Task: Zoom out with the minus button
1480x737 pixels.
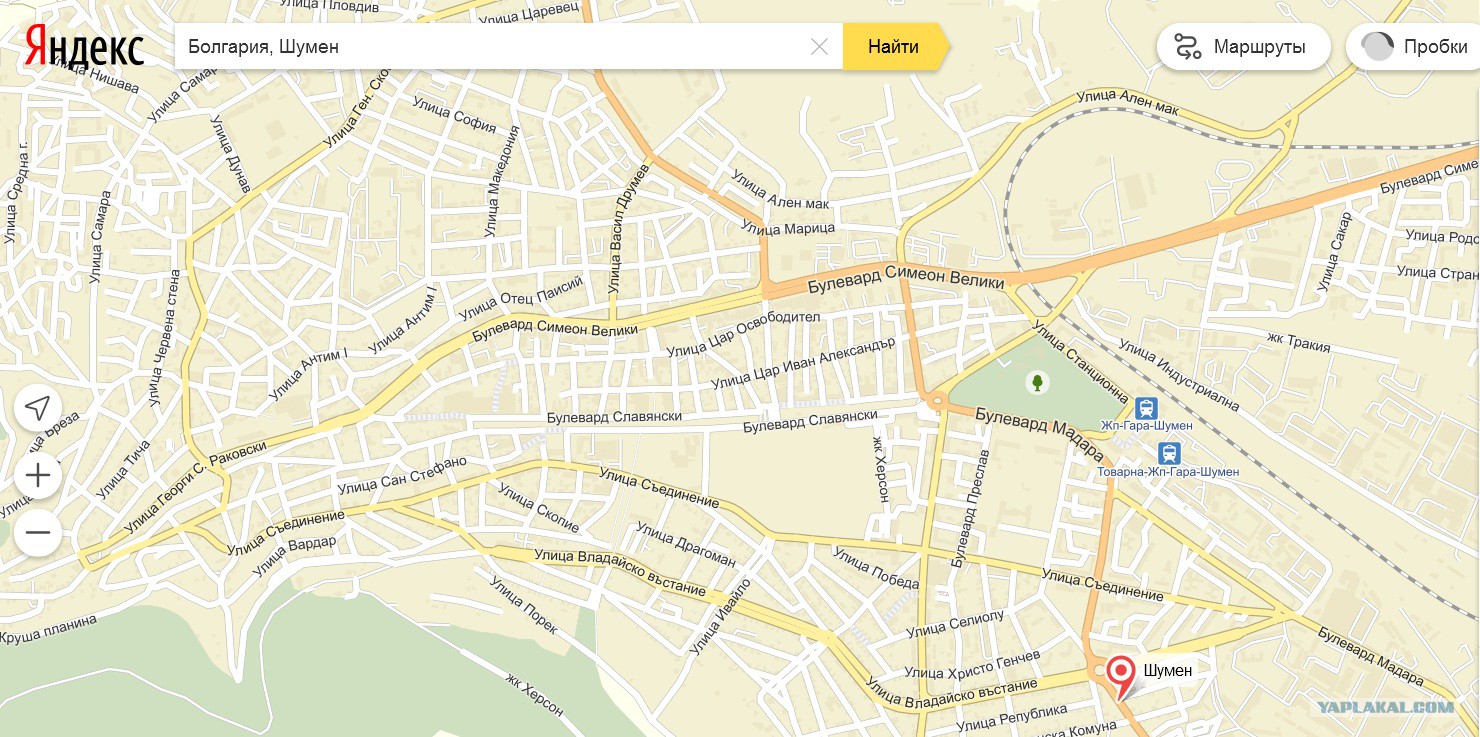Action: point(38,532)
